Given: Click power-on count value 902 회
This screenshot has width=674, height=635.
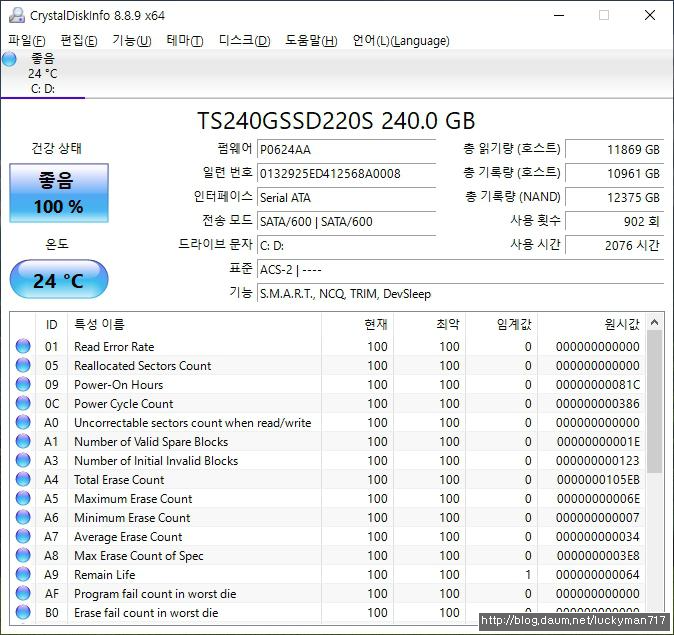Looking at the screenshot, I should pos(615,222).
